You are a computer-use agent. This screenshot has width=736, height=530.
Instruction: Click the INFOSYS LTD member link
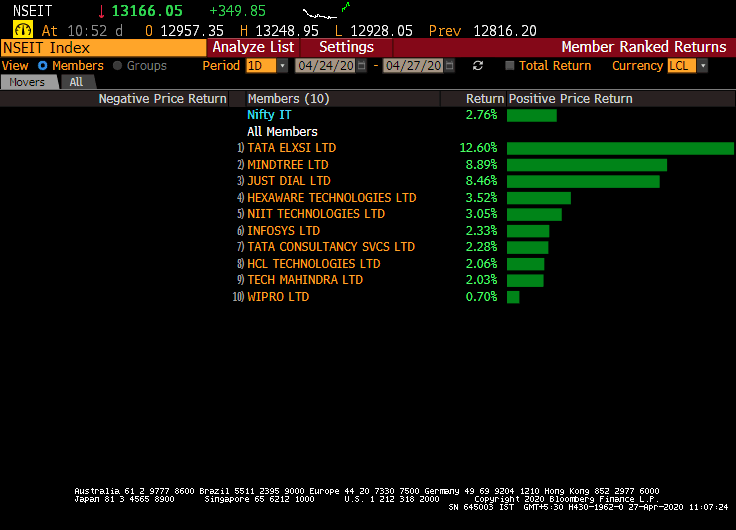283,231
